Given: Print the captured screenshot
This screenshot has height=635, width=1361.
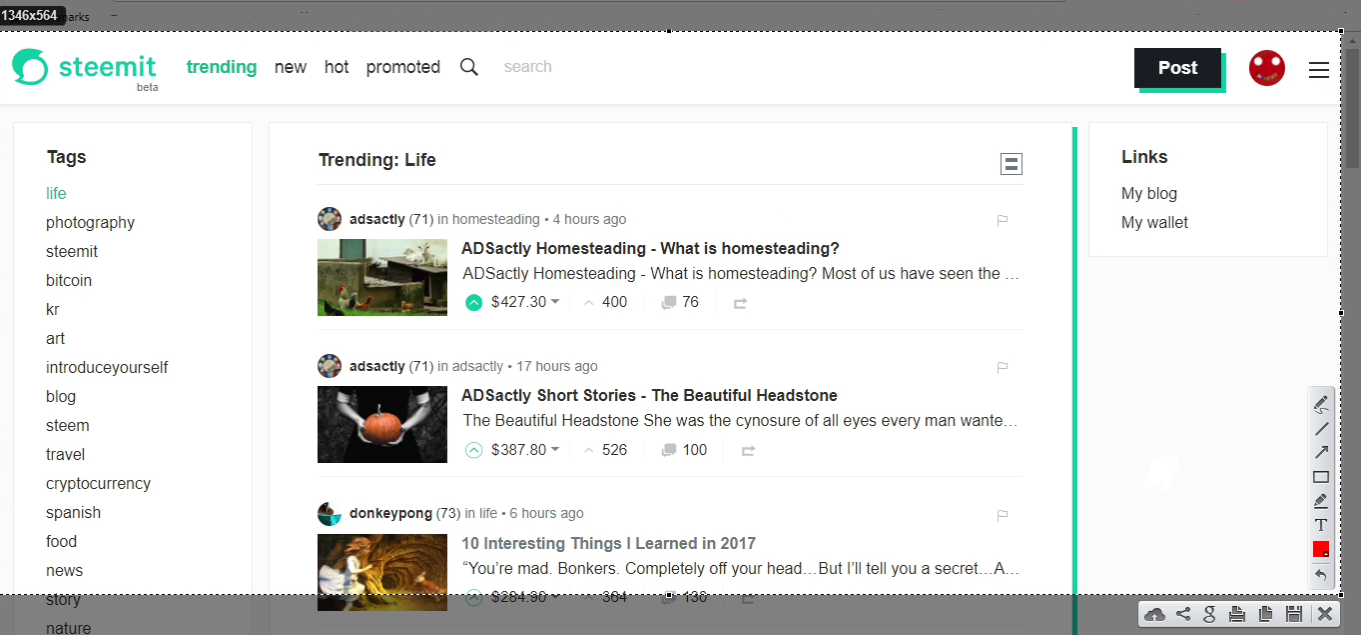Looking at the screenshot, I should coord(1237,614).
